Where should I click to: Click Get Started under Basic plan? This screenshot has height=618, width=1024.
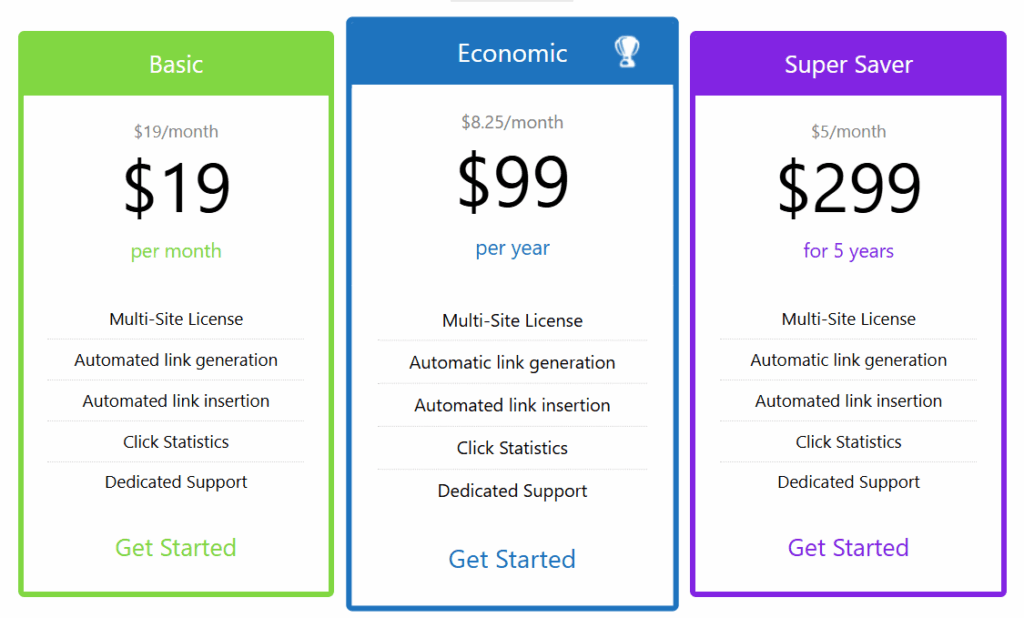(176, 548)
